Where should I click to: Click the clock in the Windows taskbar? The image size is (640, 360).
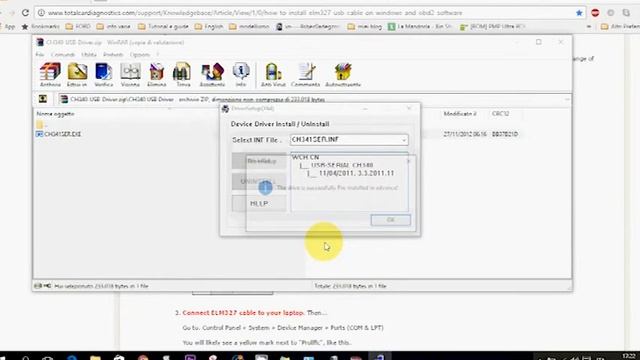click(x=629, y=356)
